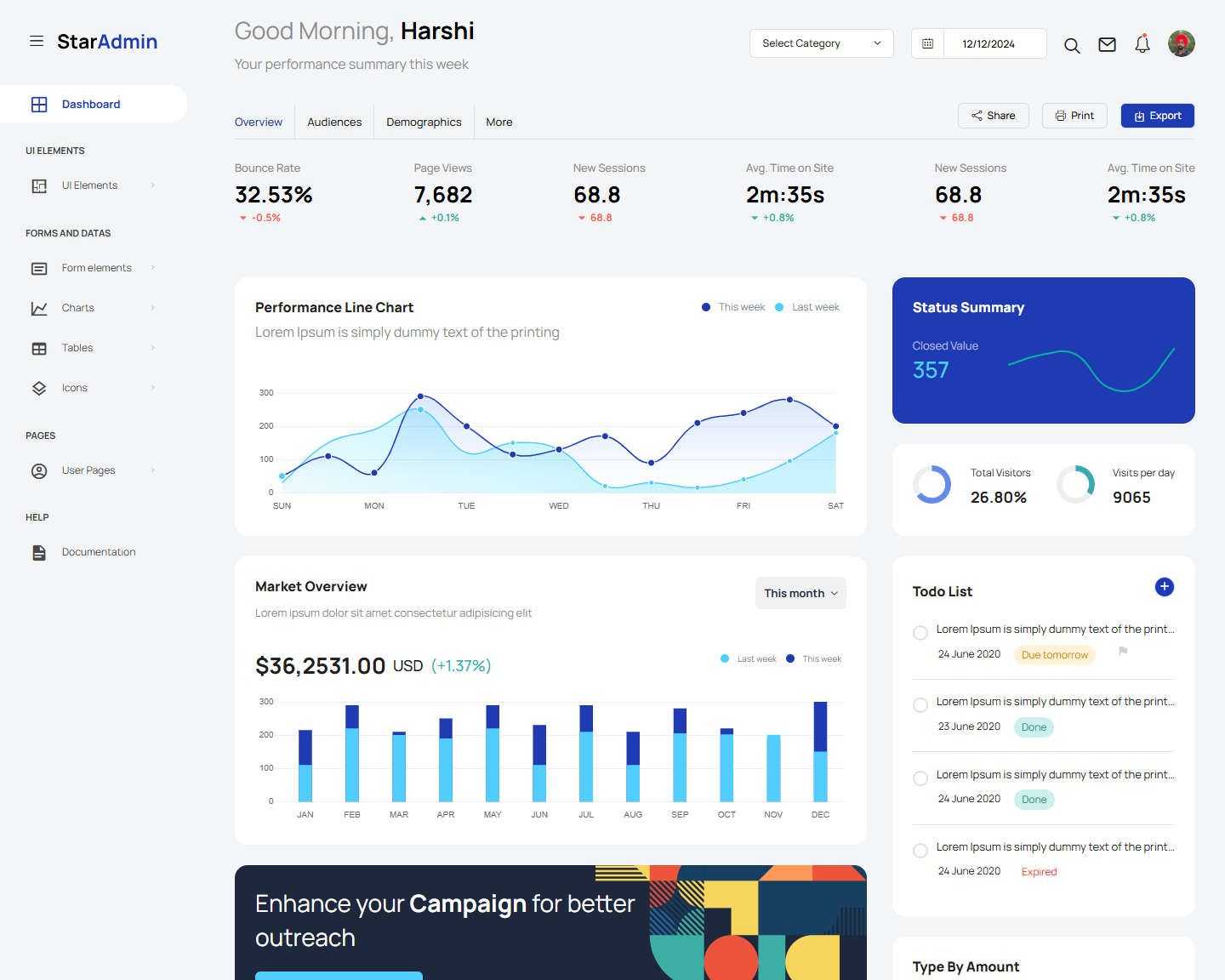Image resolution: width=1225 pixels, height=980 pixels.
Task: Click the hamburger menu icon beside StarAdmin
Action: tap(37, 41)
